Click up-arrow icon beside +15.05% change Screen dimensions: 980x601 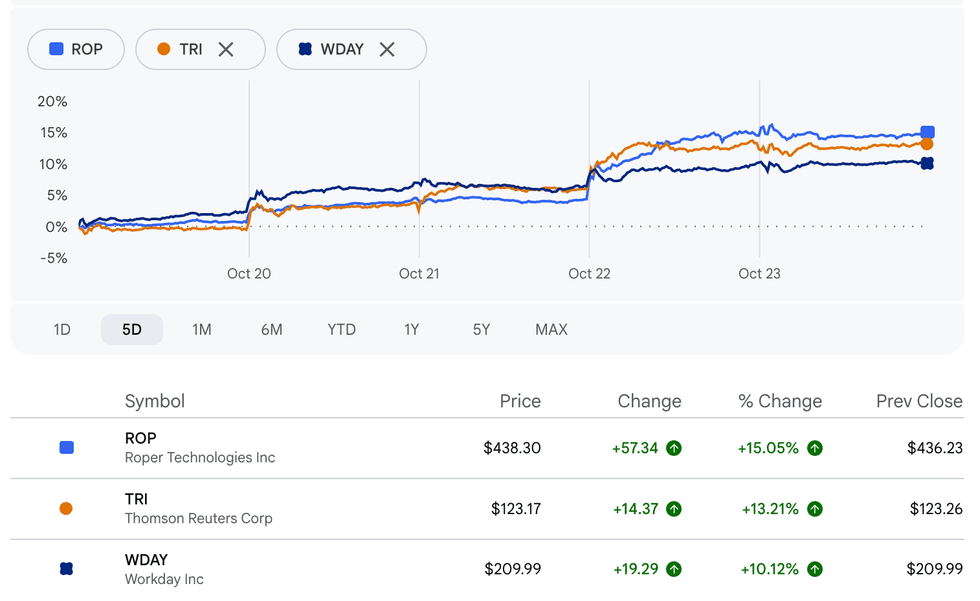[814, 448]
